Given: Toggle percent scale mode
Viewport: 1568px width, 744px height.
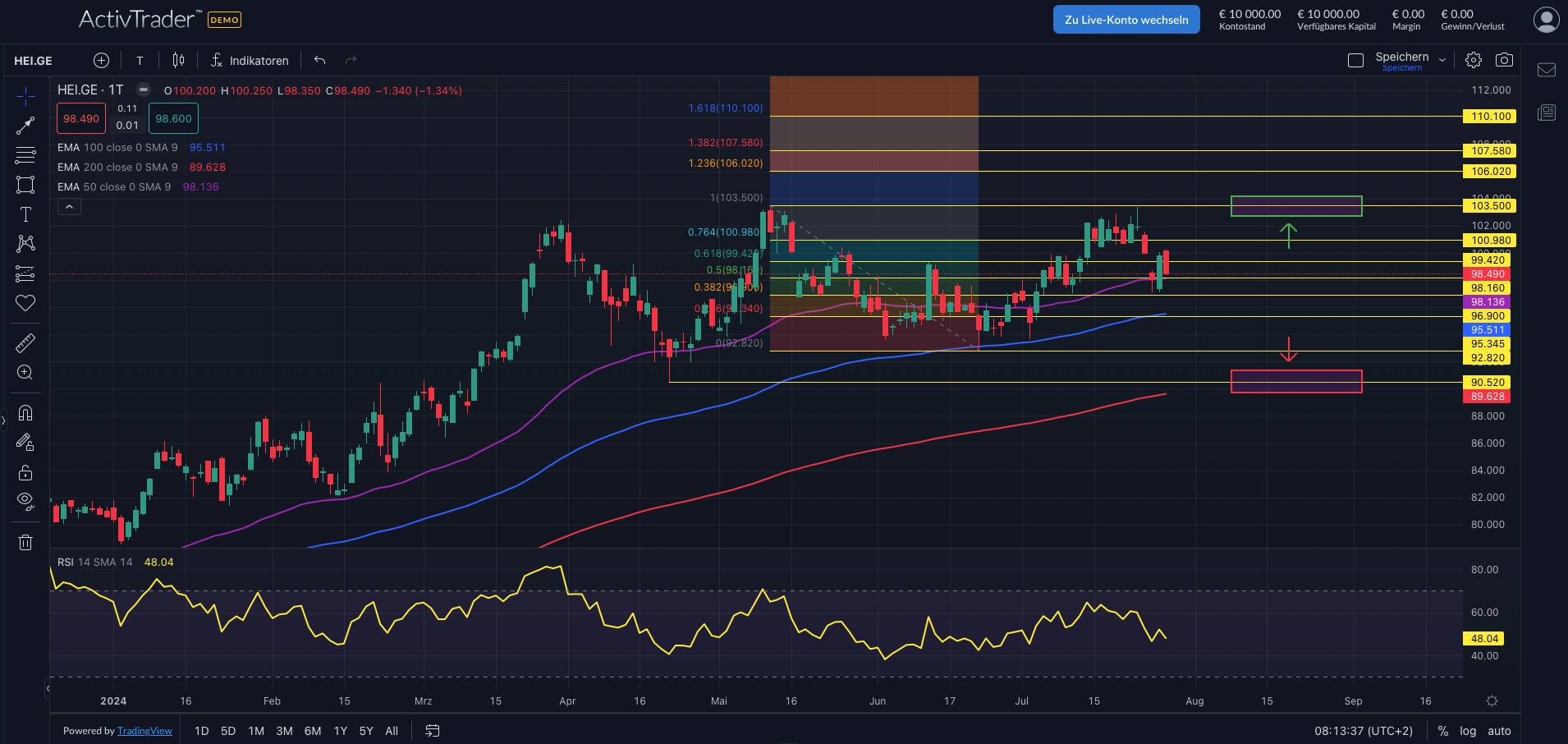Looking at the screenshot, I should point(1443,731).
